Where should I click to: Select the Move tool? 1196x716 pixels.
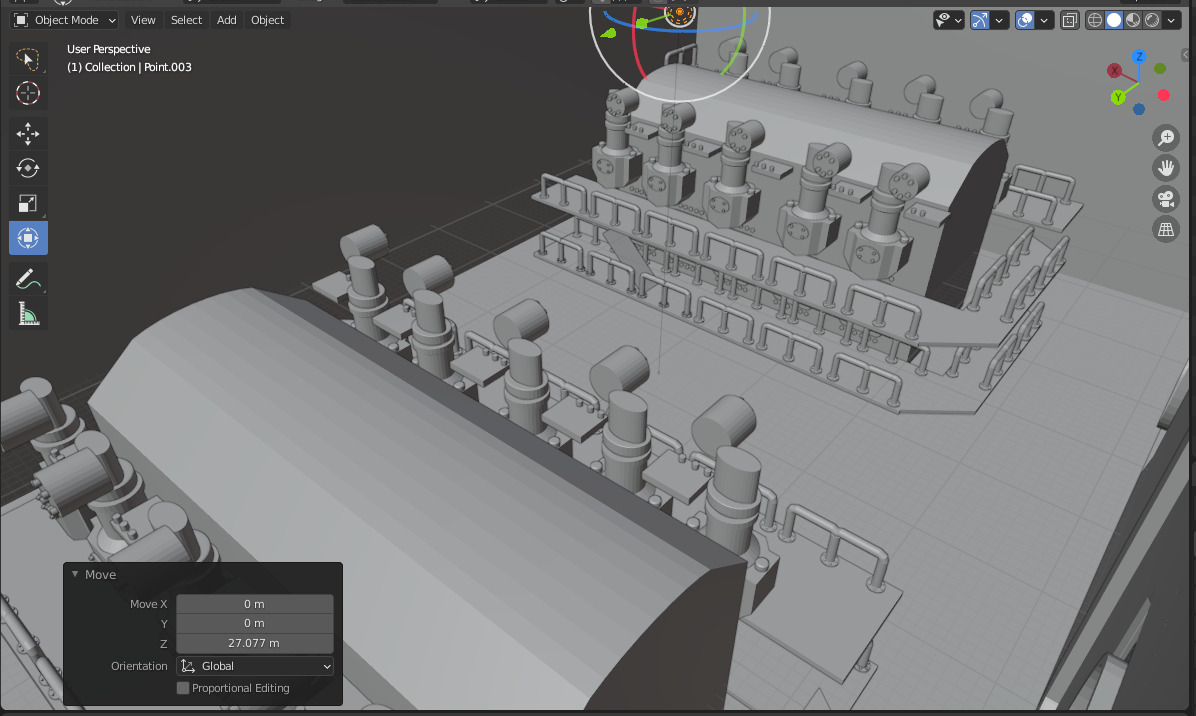tap(28, 134)
